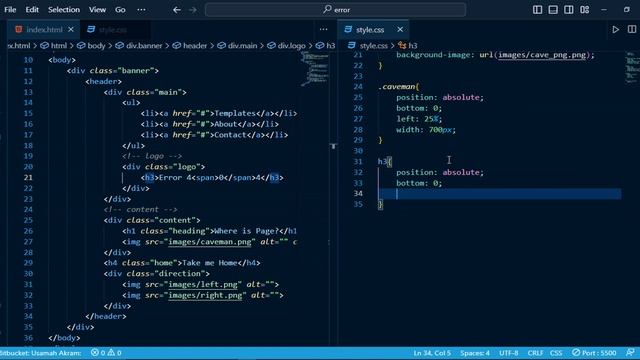Screen dimensions: 640x360
Task: Close the style.css tab in right group
Action: tap(400, 29)
